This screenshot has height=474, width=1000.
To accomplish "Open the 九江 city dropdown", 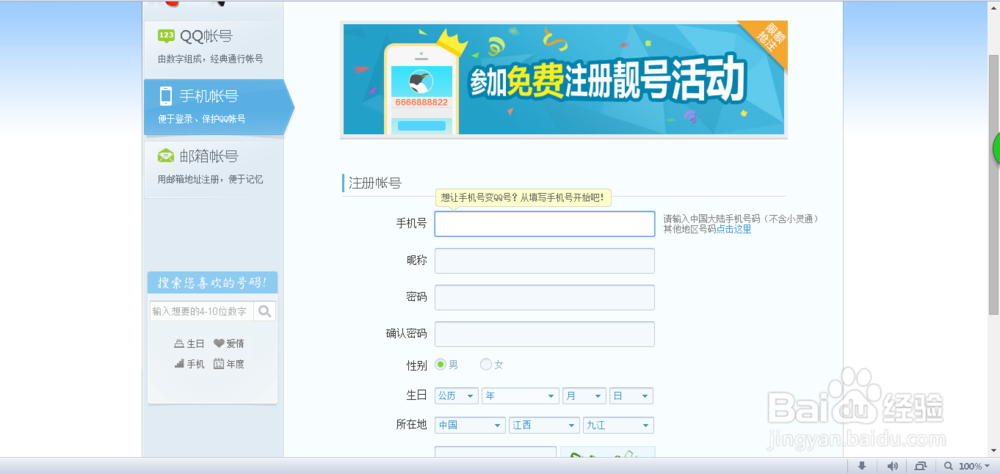I will (619, 426).
